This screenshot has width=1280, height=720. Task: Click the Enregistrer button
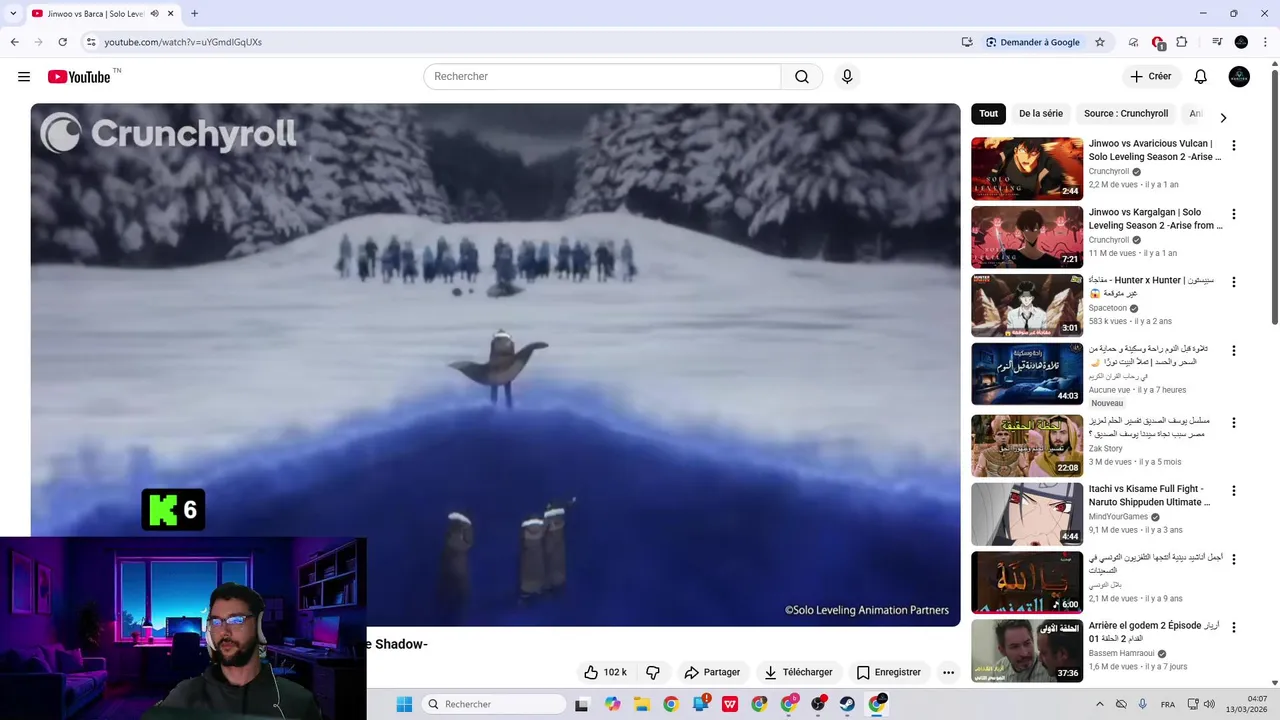889,672
